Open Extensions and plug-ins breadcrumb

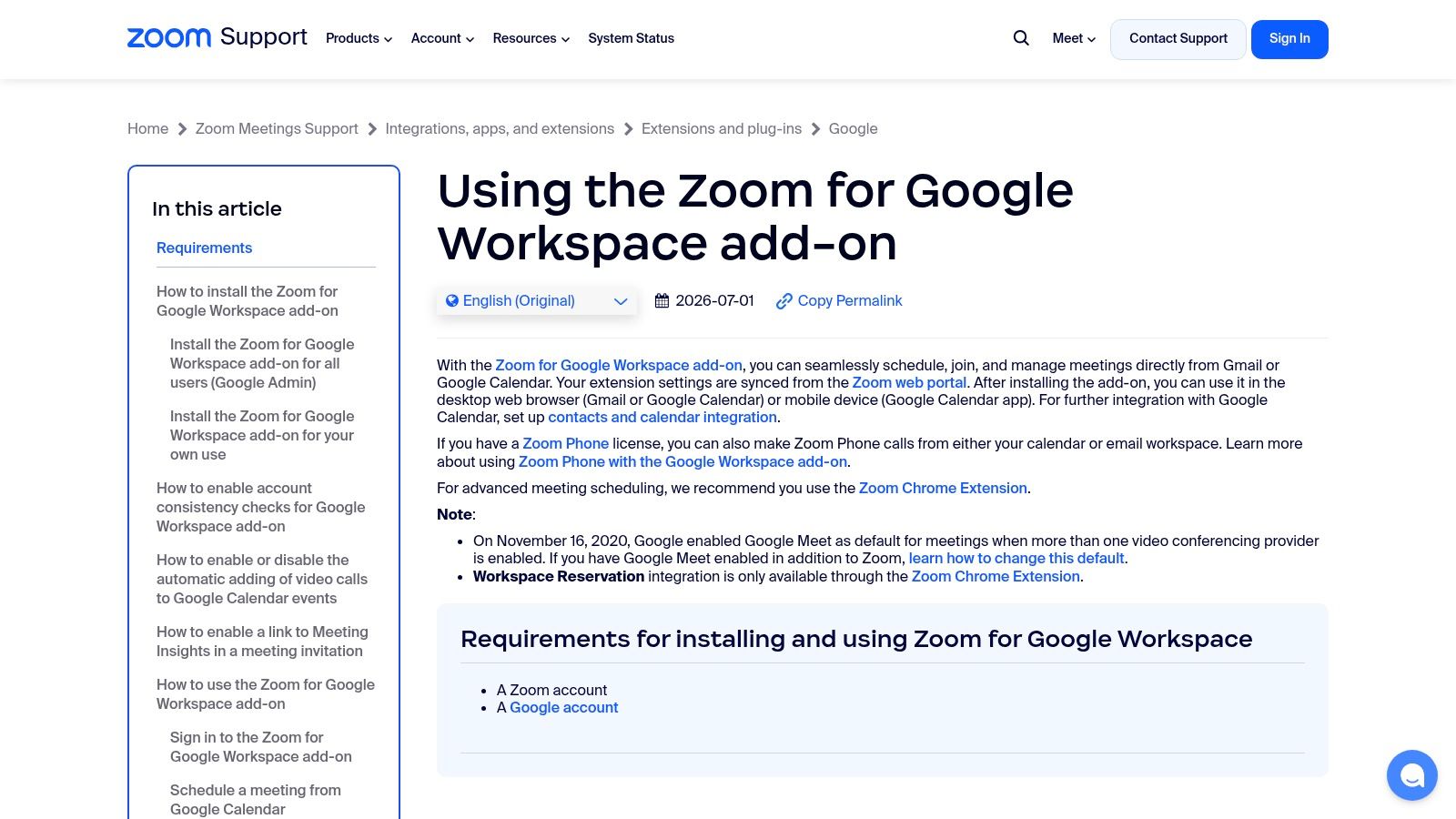[x=722, y=128]
